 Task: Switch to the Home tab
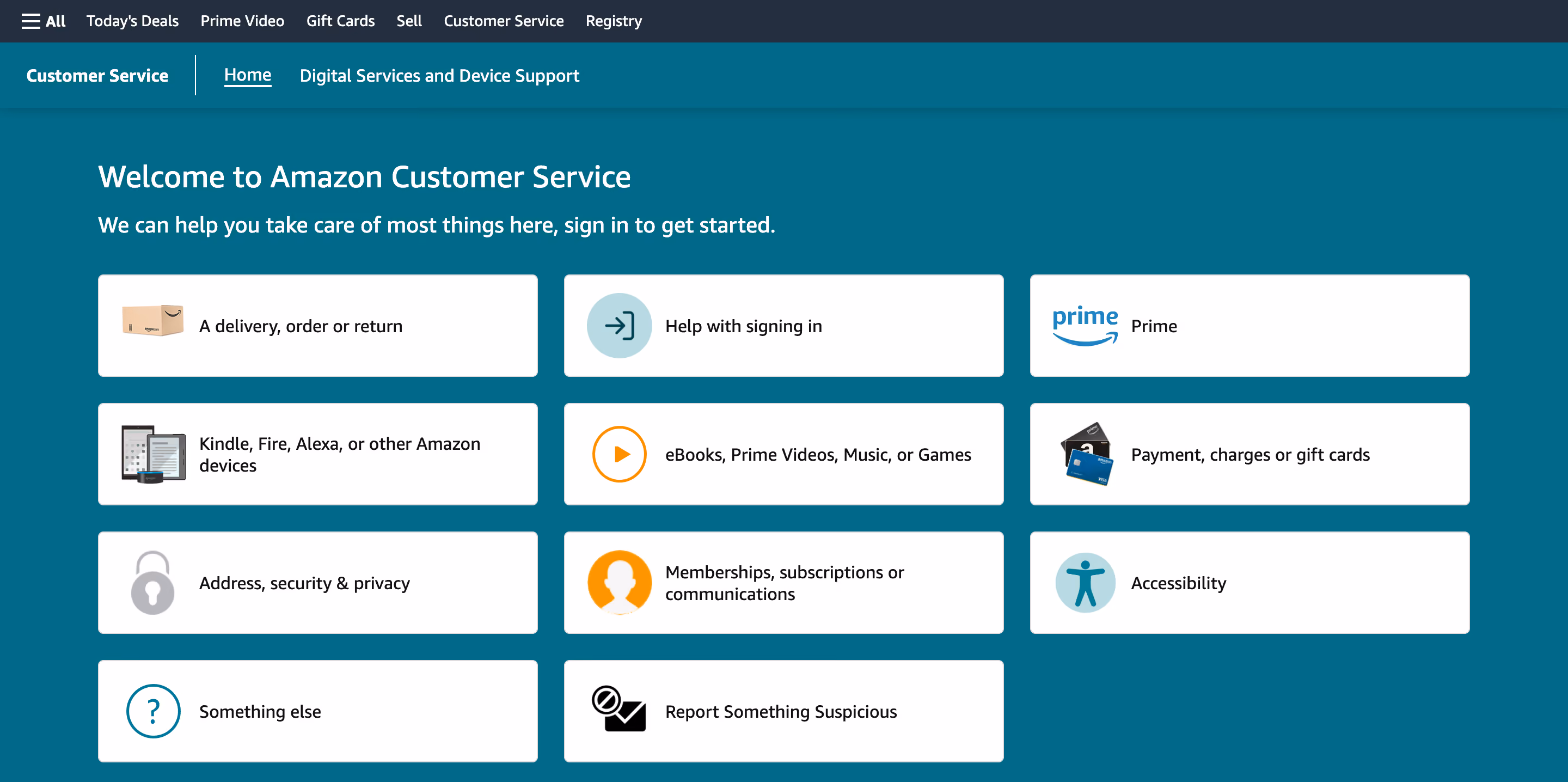[248, 75]
